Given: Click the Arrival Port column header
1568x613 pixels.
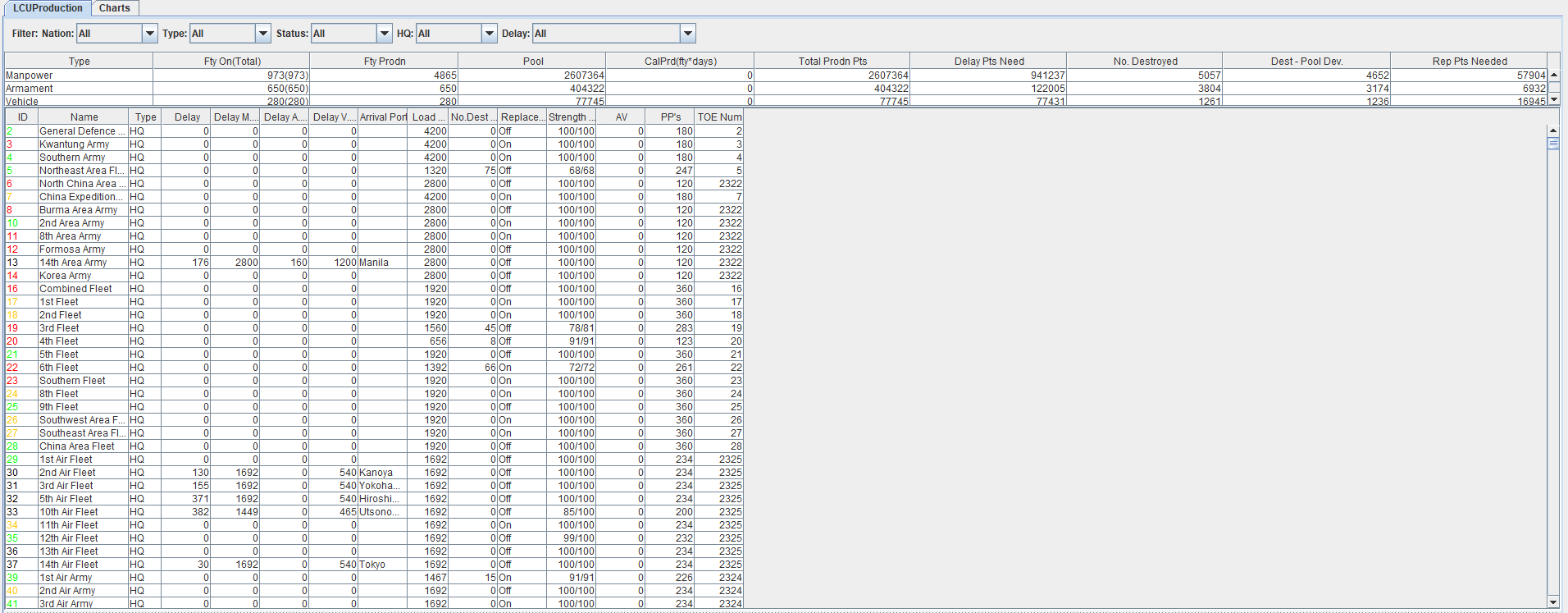Looking at the screenshot, I should pyautogui.click(x=383, y=117).
